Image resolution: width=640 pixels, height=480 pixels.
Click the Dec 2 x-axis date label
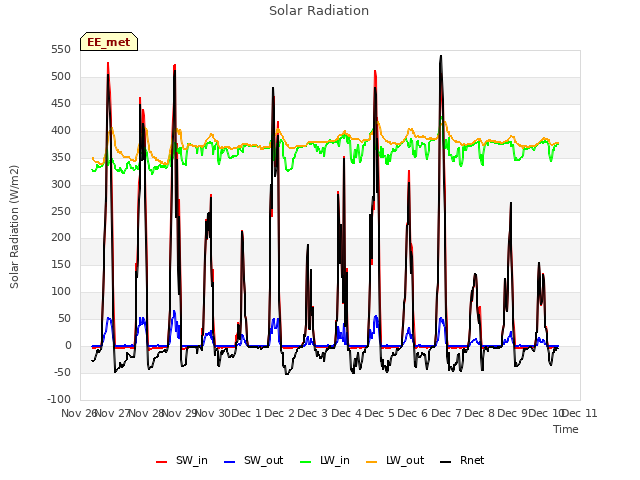[280, 413]
